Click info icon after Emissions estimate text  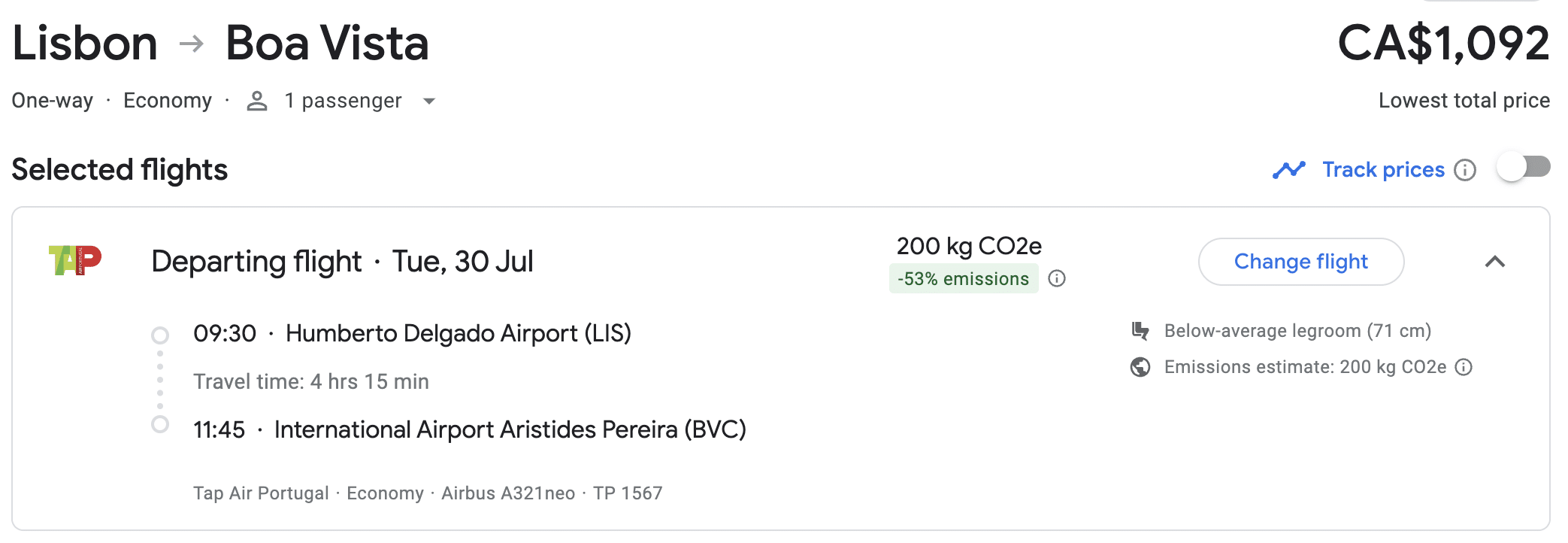point(1464,367)
